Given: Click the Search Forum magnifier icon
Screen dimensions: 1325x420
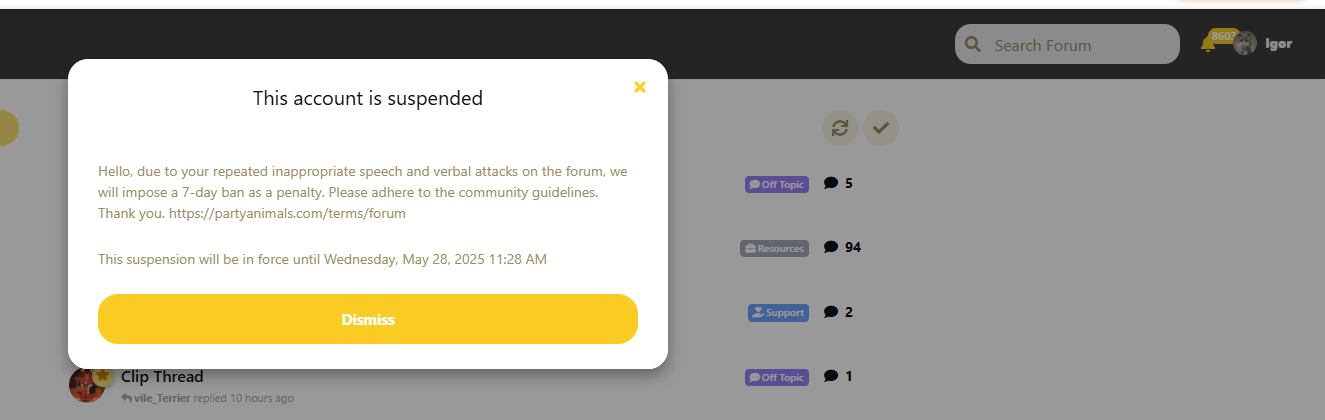Looking at the screenshot, I should pyautogui.click(x=971, y=45).
